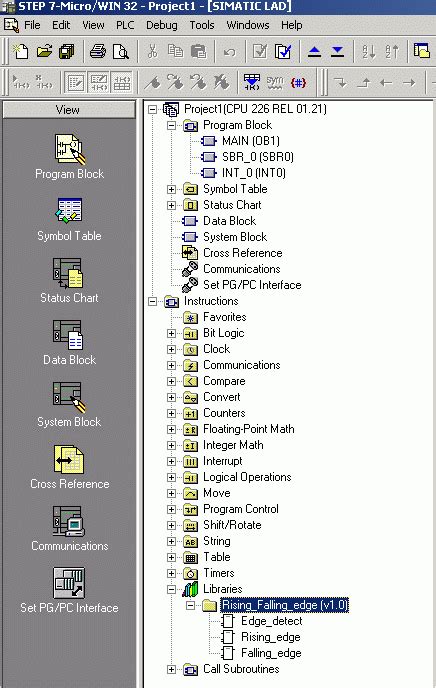Select Cross Reference in the project tree
Screen dimensions: 436x688
pyautogui.click(x=243, y=253)
